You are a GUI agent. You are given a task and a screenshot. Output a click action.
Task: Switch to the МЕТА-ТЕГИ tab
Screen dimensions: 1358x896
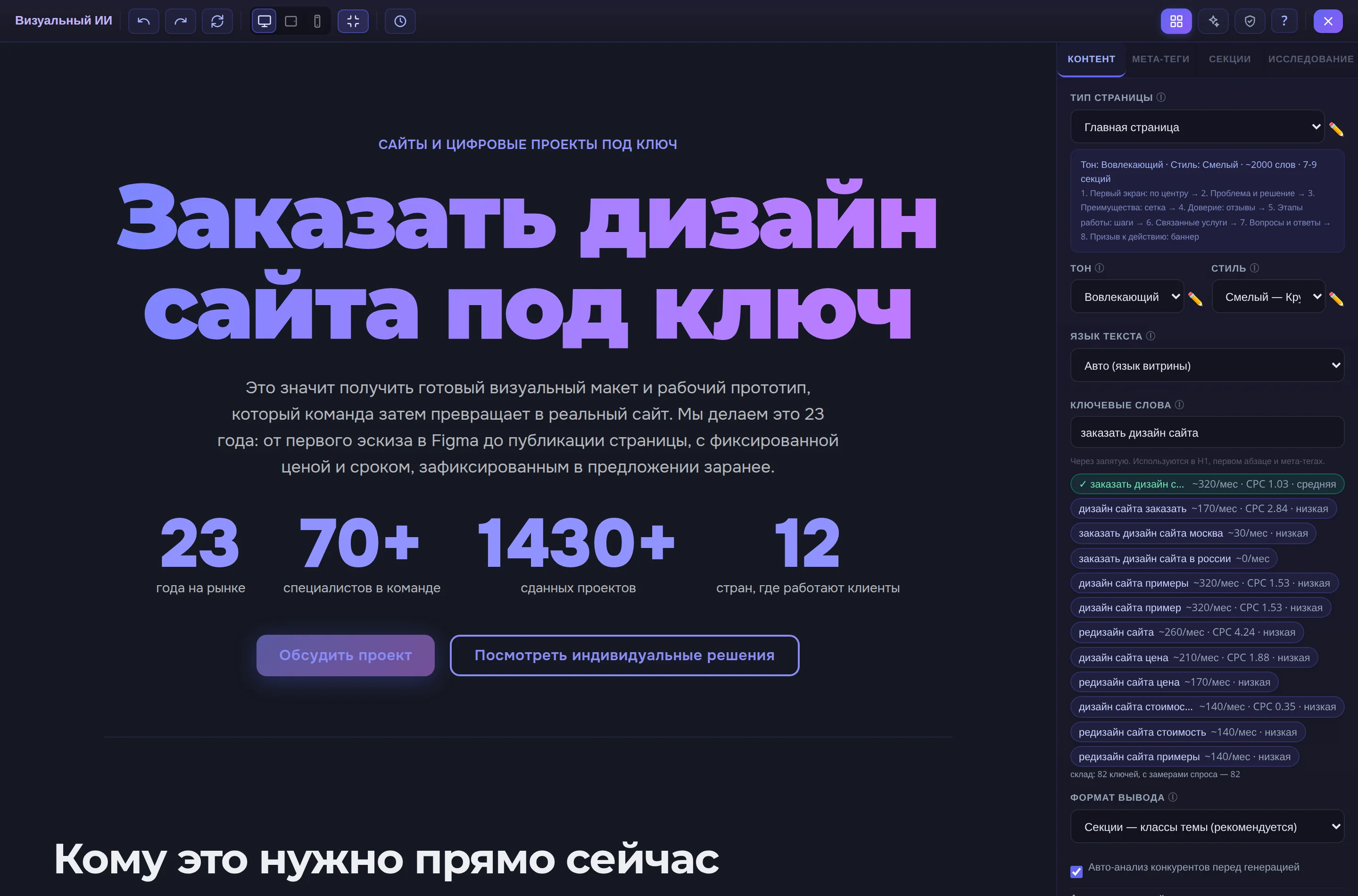pos(1160,59)
